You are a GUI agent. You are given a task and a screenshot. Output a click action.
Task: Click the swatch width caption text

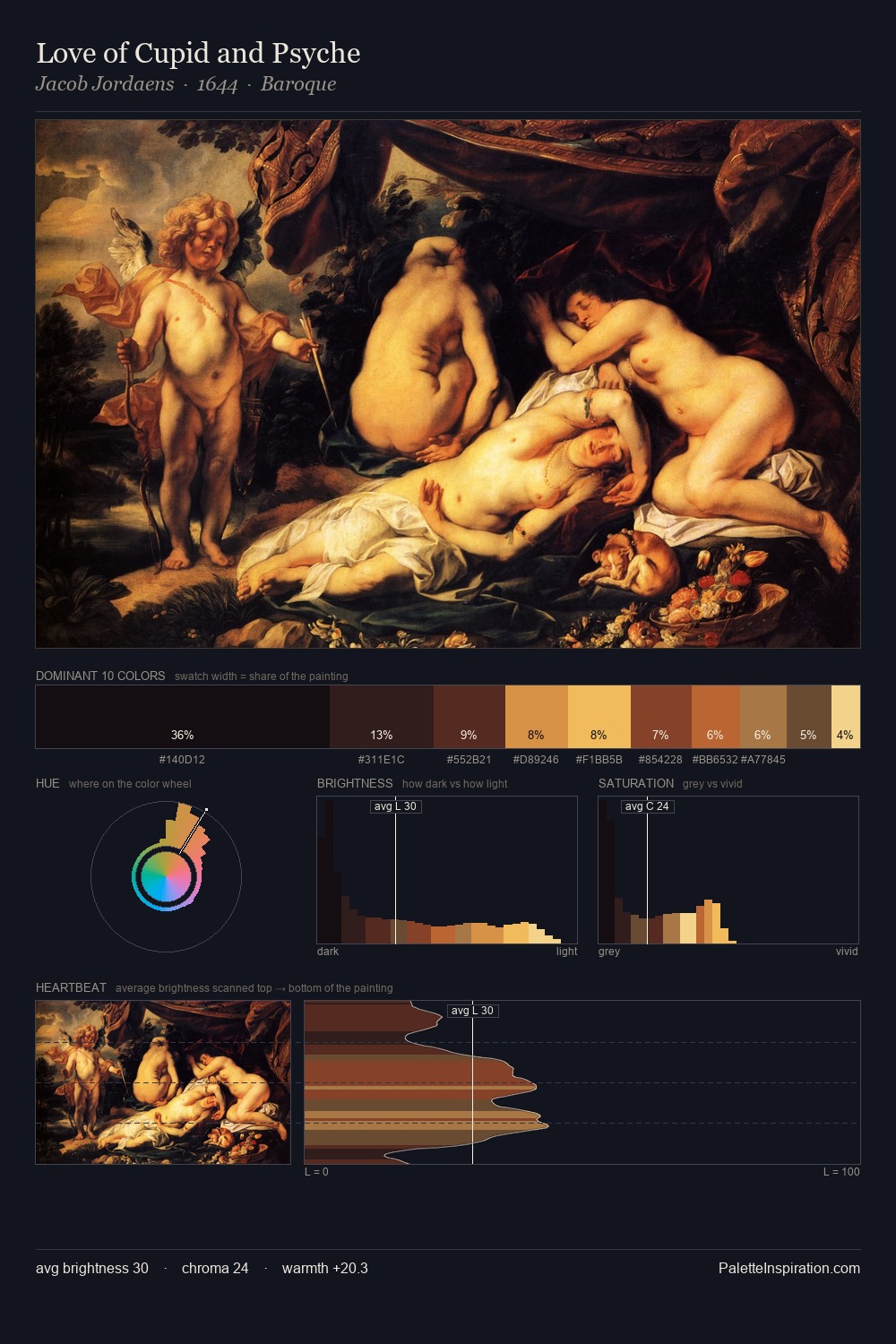(x=262, y=676)
